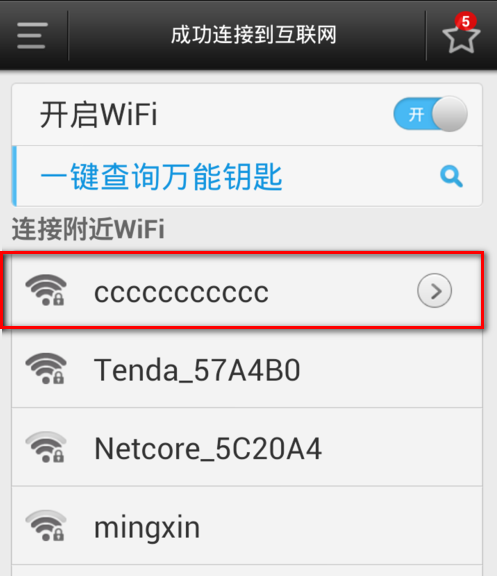The image size is (499, 576).
Task: Click the ccccccccccc WiFi signal icon
Action: click(46, 290)
